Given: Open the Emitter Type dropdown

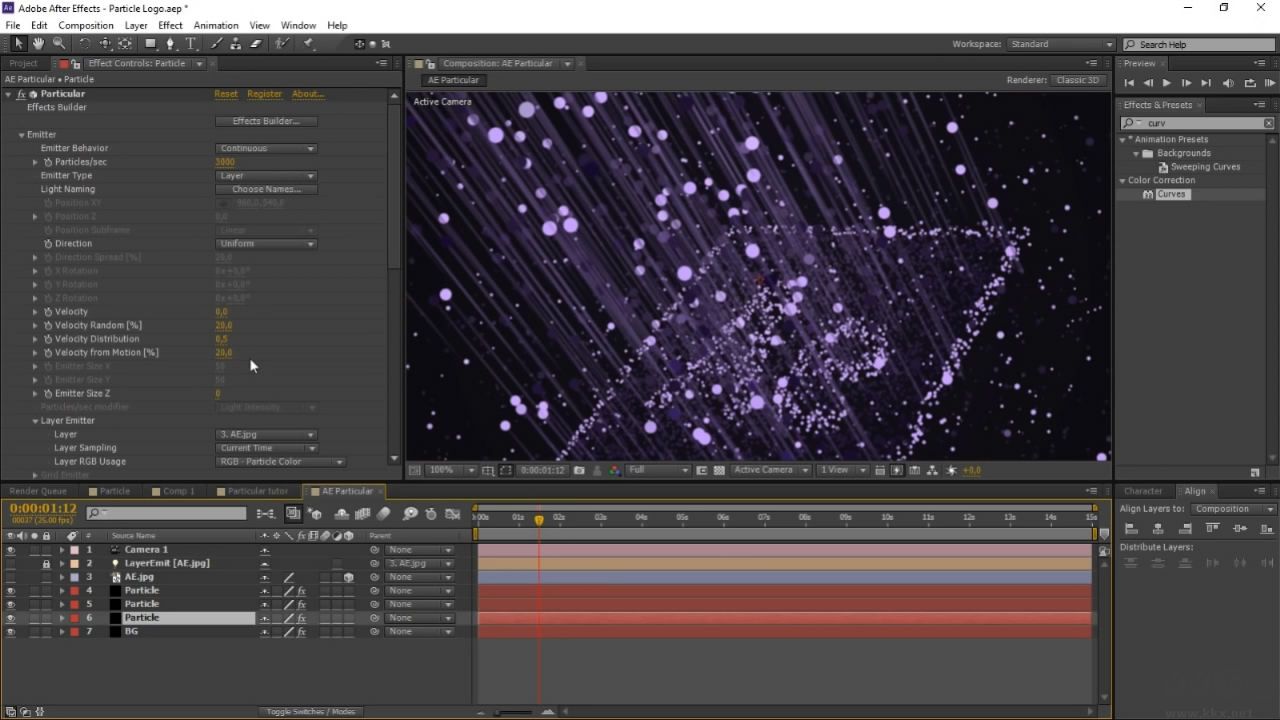Looking at the screenshot, I should 266,176.
